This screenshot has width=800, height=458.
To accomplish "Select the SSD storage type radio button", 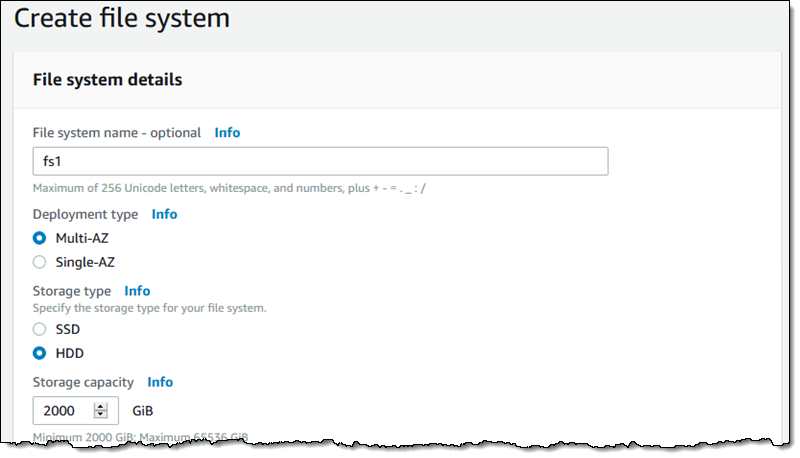I will (39, 329).
